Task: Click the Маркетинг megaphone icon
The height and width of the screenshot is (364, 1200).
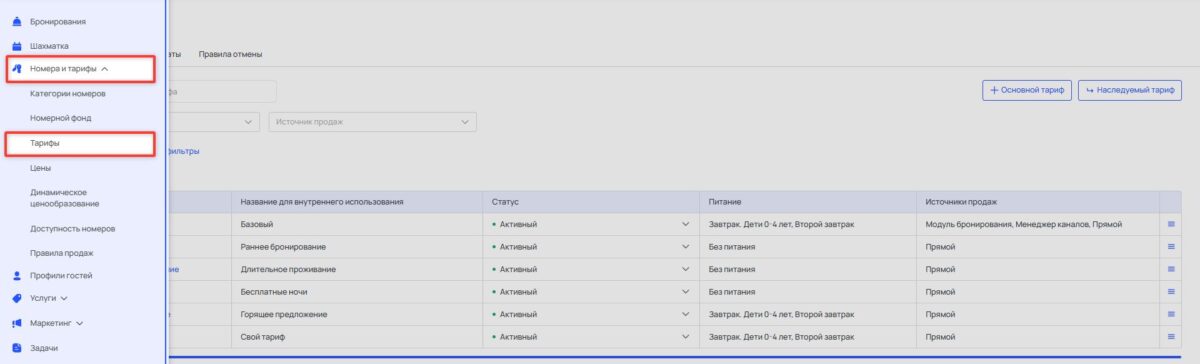Action: point(17,323)
